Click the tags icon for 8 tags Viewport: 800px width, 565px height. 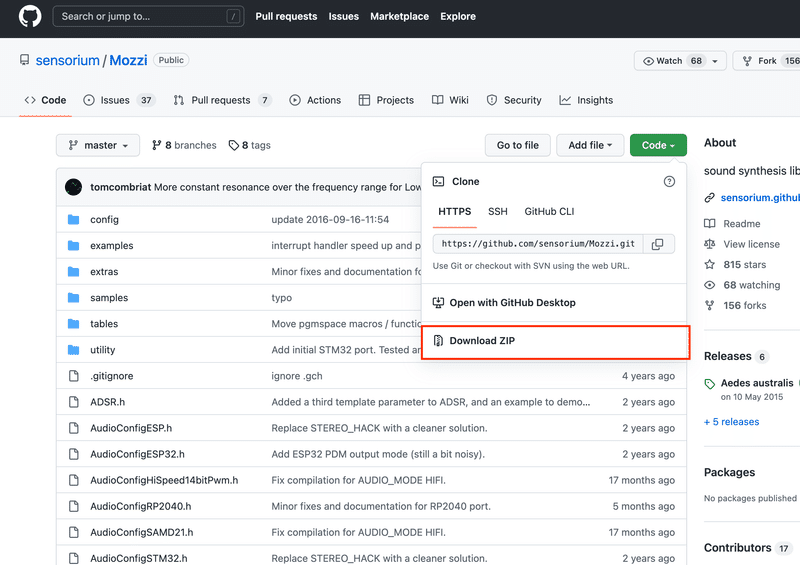[234, 145]
